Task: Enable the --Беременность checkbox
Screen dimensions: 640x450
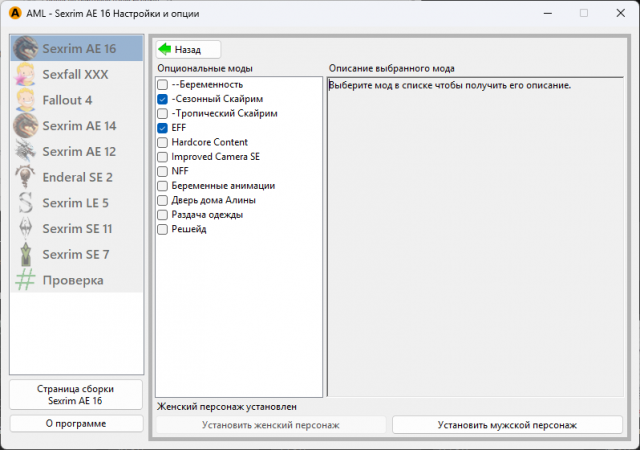Action: coord(163,85)
